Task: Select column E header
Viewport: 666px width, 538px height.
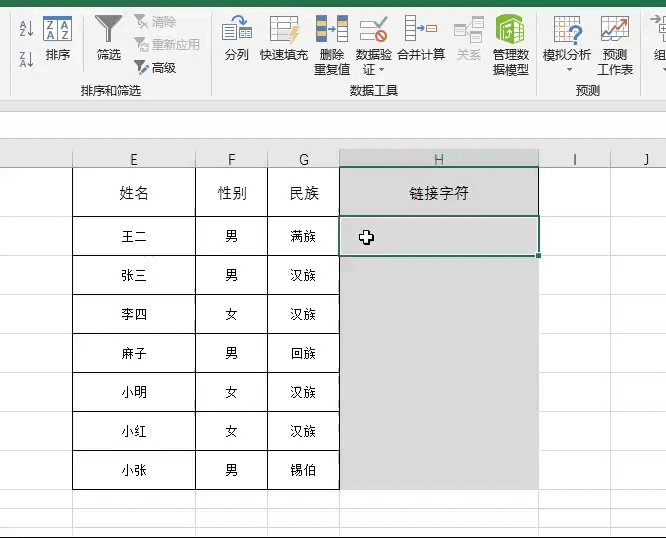Action: tap(134, 159)
